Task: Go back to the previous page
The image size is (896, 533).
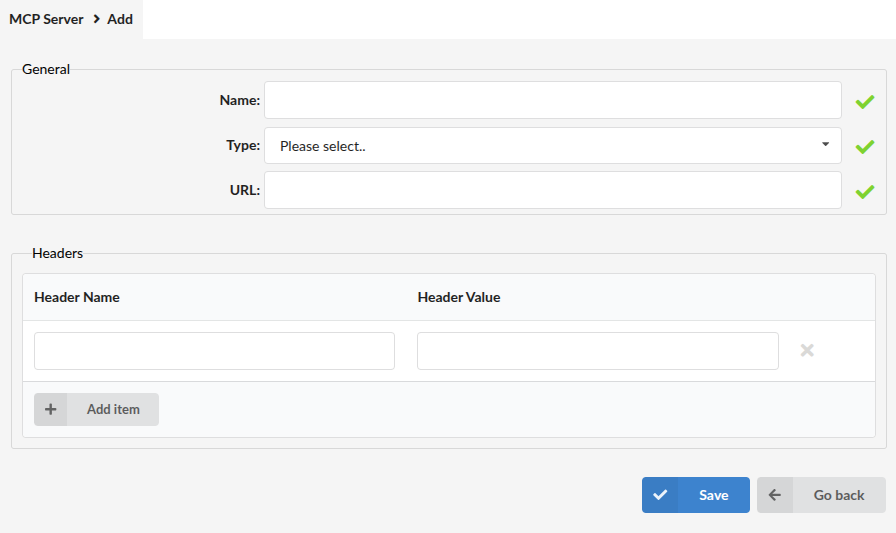Action: pyautogui.click(x=821, y=495)
